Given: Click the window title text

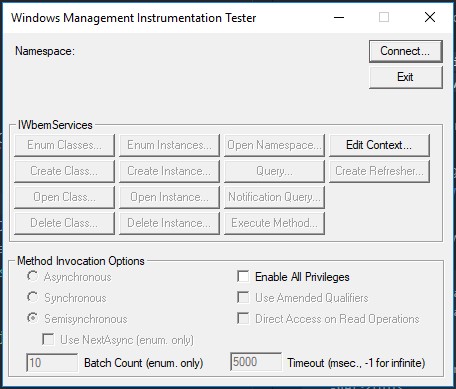Looking at the screenshot, I should [x=134, y=18].
